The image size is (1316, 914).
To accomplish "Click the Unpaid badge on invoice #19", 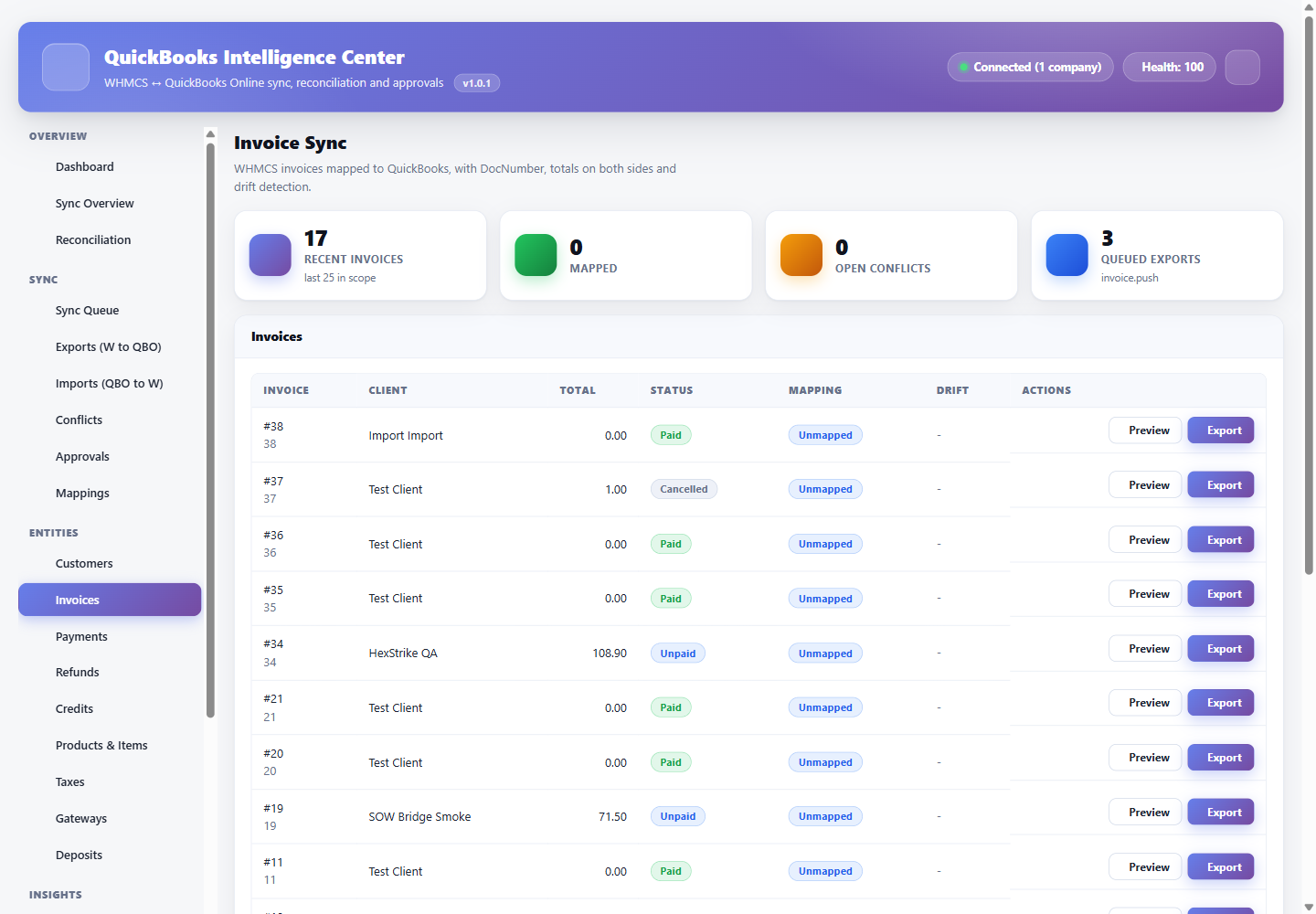I will pos(678,816).
